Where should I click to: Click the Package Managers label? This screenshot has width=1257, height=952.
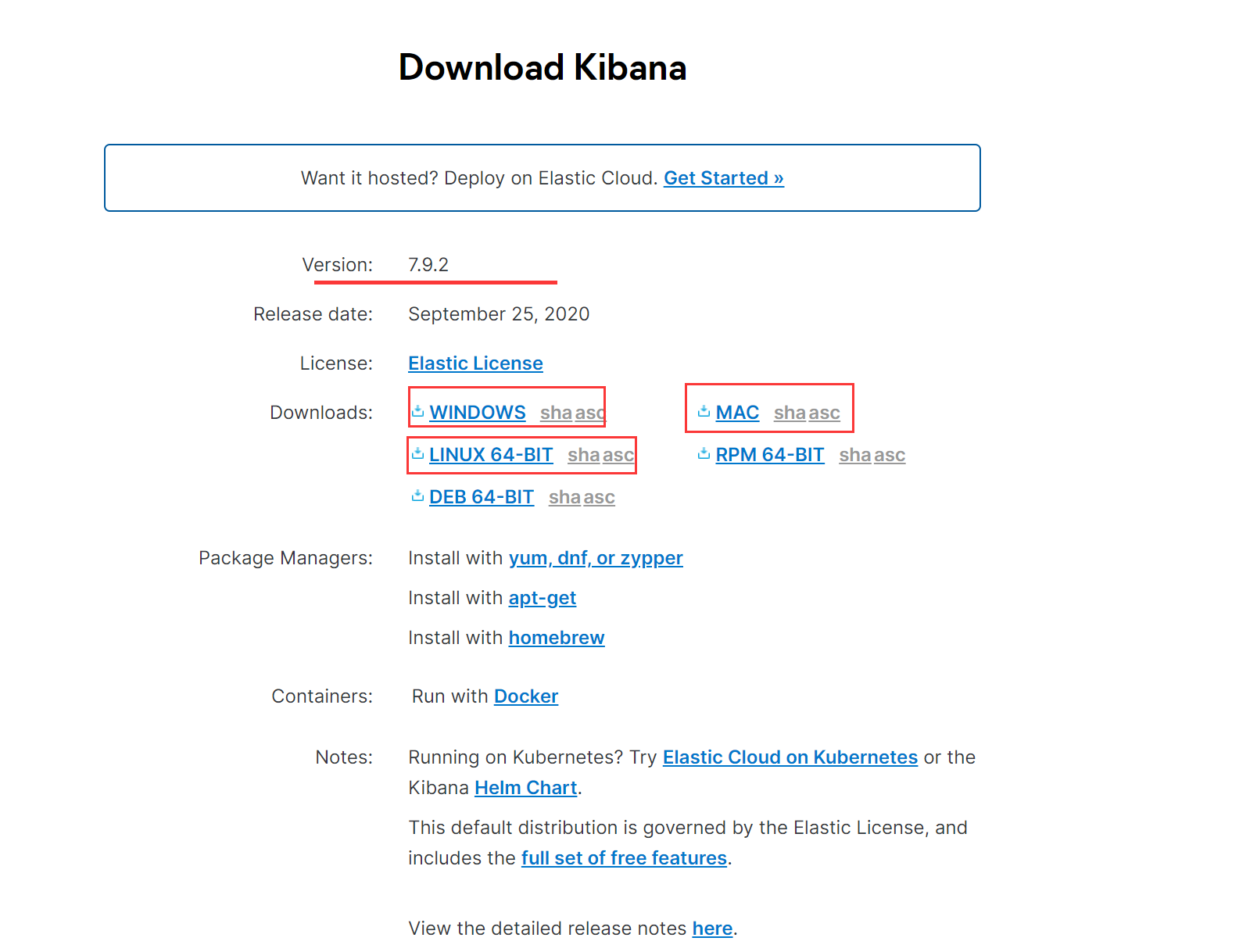[285, 558]
